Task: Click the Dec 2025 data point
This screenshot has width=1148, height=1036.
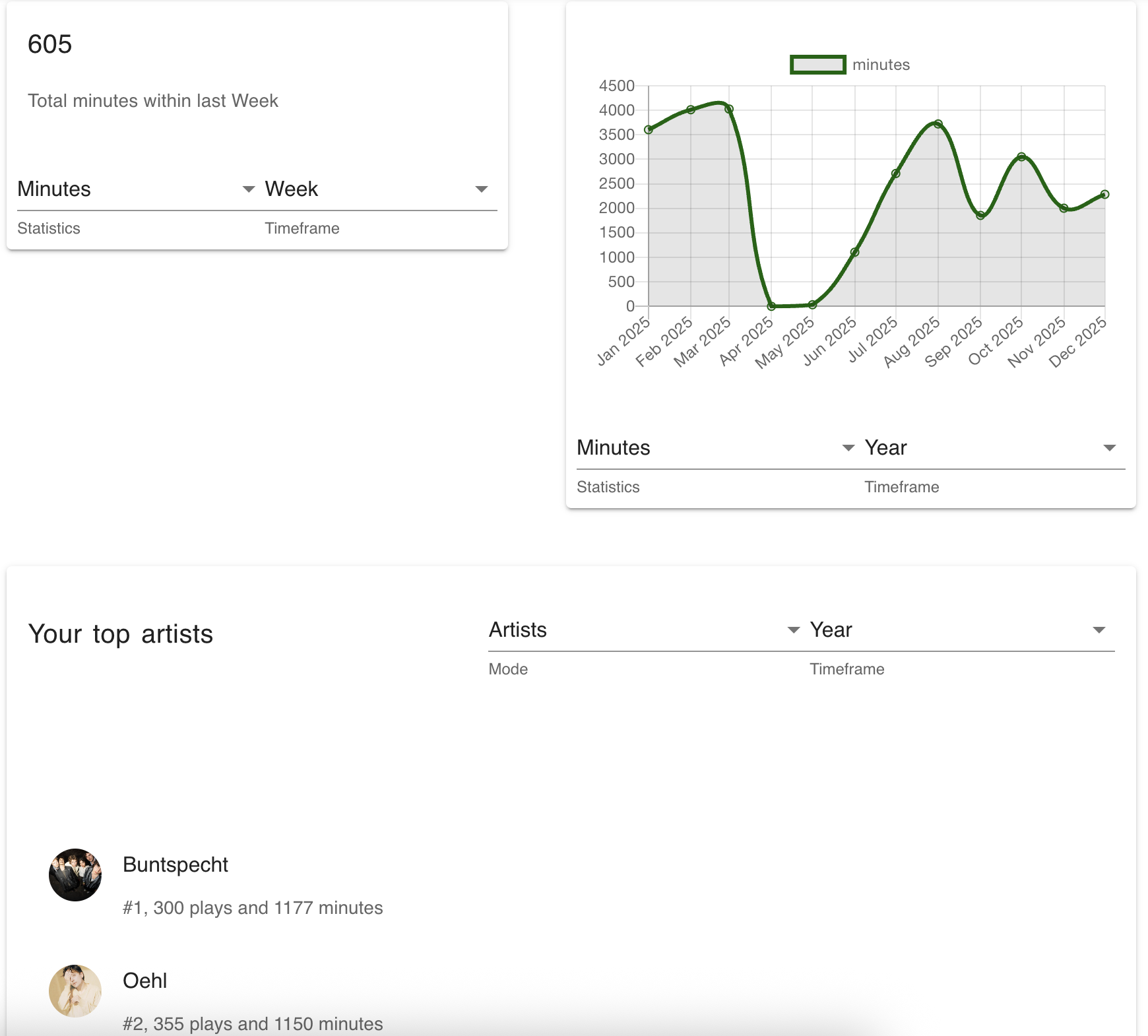Action: tap(1104, 194)
